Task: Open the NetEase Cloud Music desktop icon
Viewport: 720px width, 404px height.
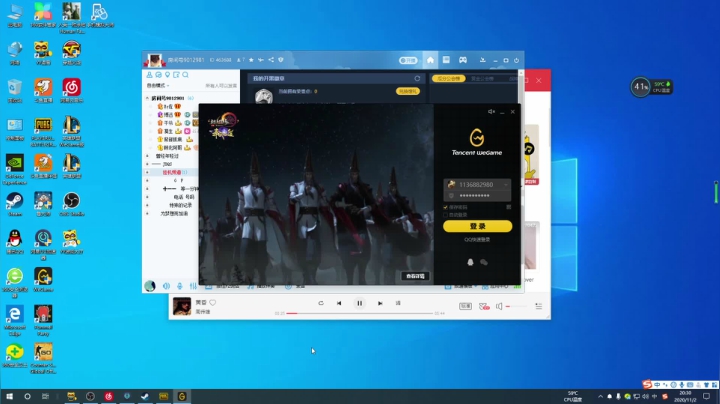Action: coord(72,90)
